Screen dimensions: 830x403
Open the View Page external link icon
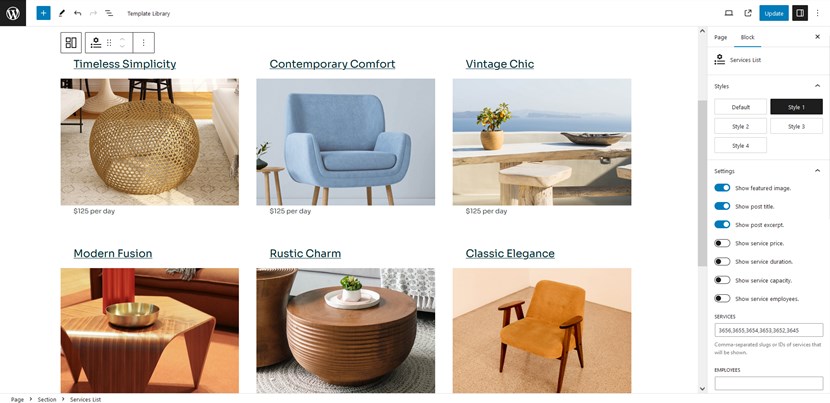click(748, 13)
